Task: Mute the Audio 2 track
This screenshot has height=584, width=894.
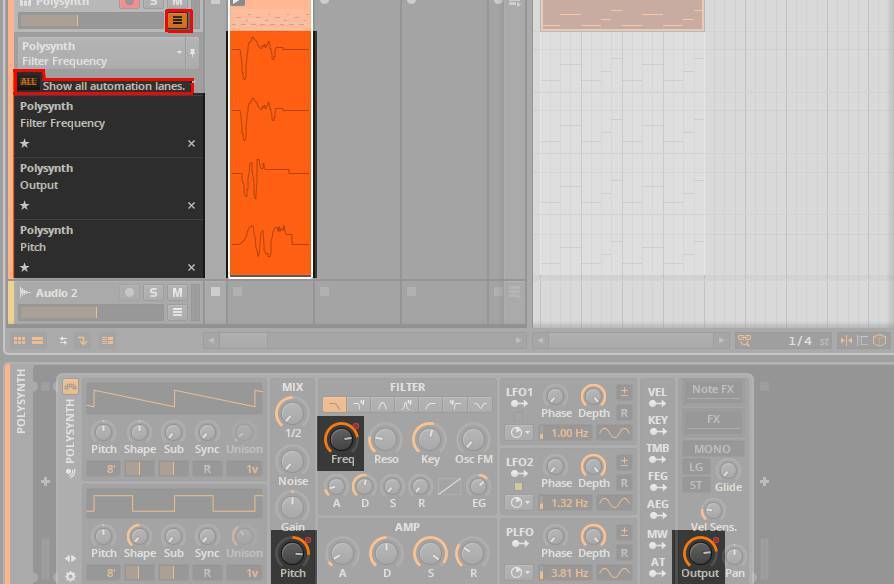Action: [177, 293]
